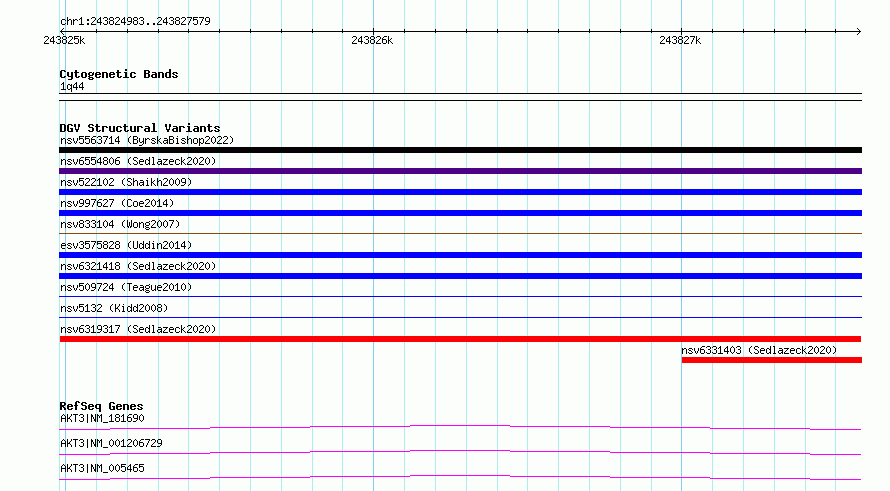This screenshot has height=491, width=890.
Task: Click the blue bar under nsv6321418
Action: point(460,276)
